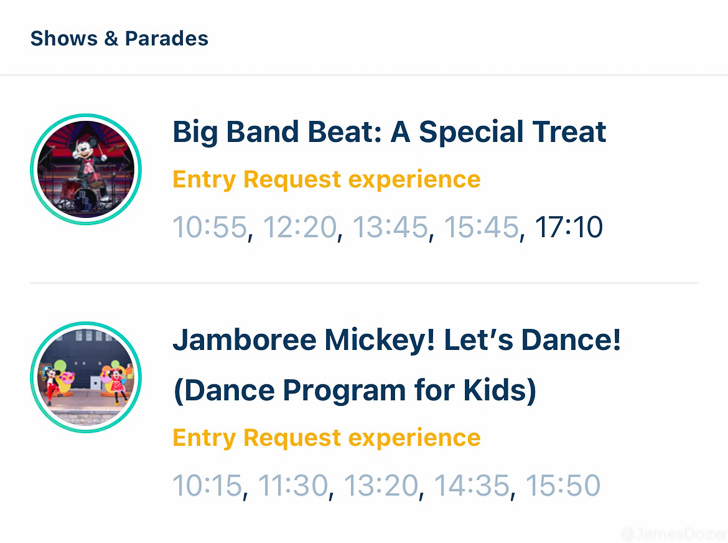Choose the 13:20 Jamboree Mickey showtime
This screenshot has height=543, width=728.
coord(381,485)
